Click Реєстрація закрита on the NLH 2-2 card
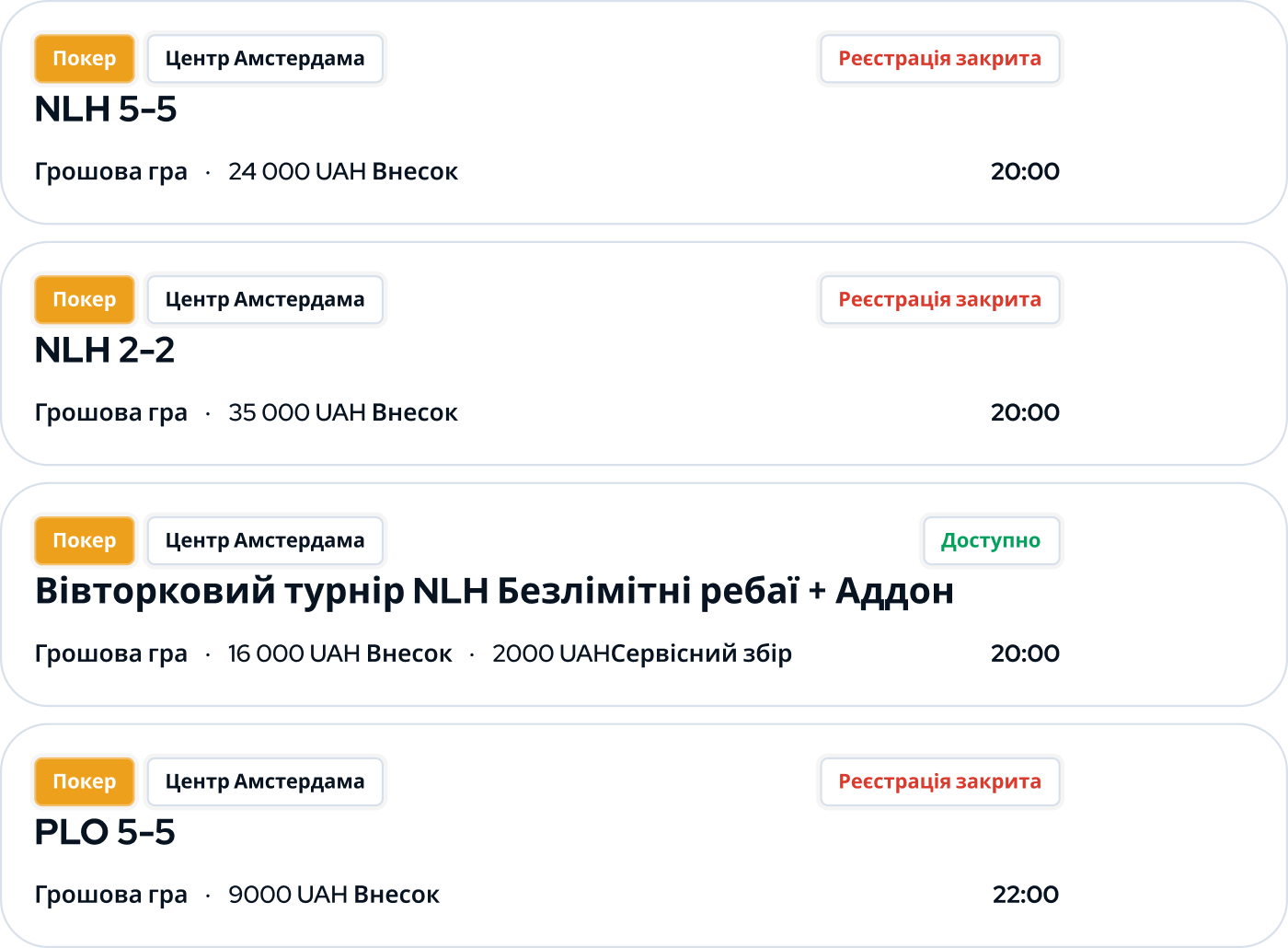This screenshot has width=1288, height=948. tap(939, 299)
